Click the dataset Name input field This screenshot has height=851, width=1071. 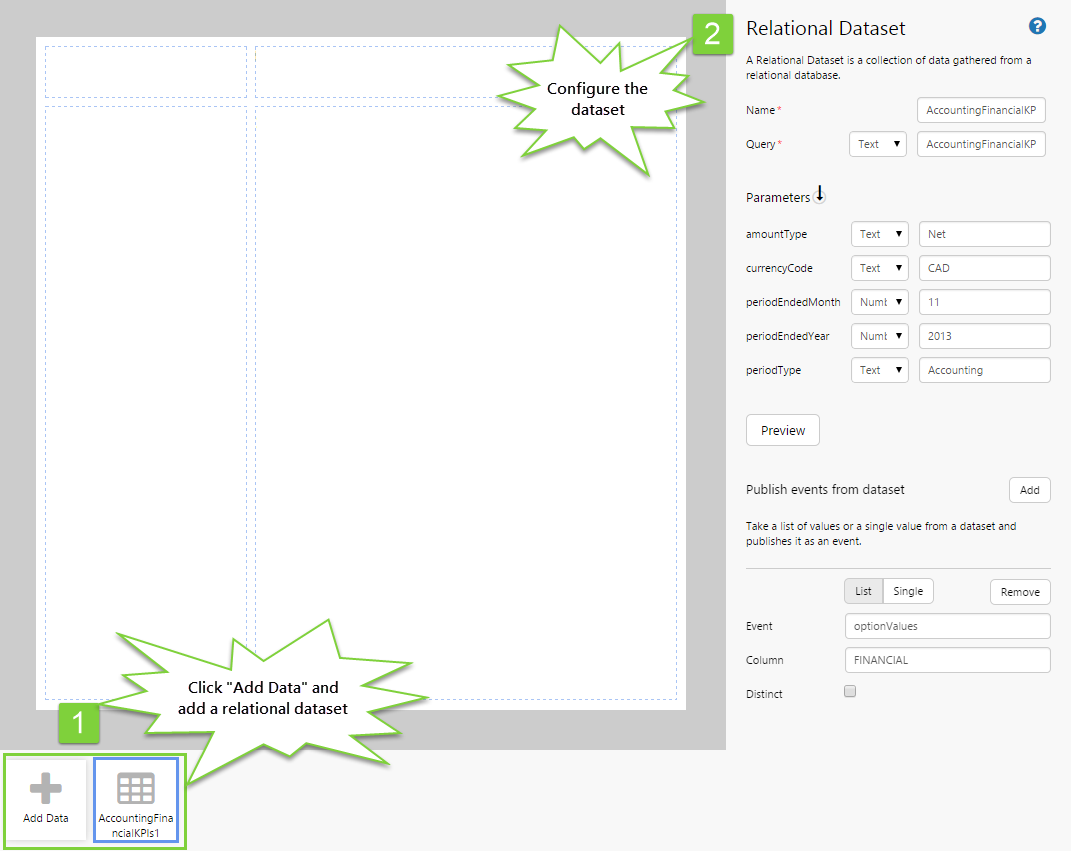coord(981,110)
